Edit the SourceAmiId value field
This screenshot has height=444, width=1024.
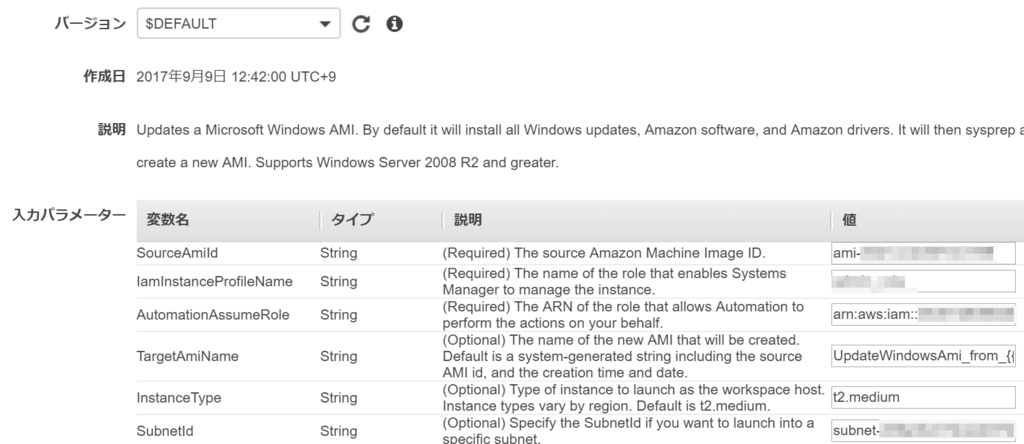click(x=923, y=253)
